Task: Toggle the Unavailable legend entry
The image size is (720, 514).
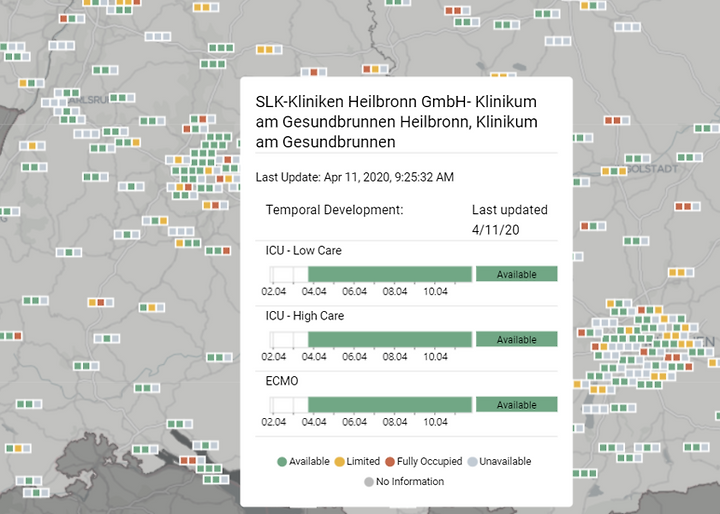Action: (499, 461)
